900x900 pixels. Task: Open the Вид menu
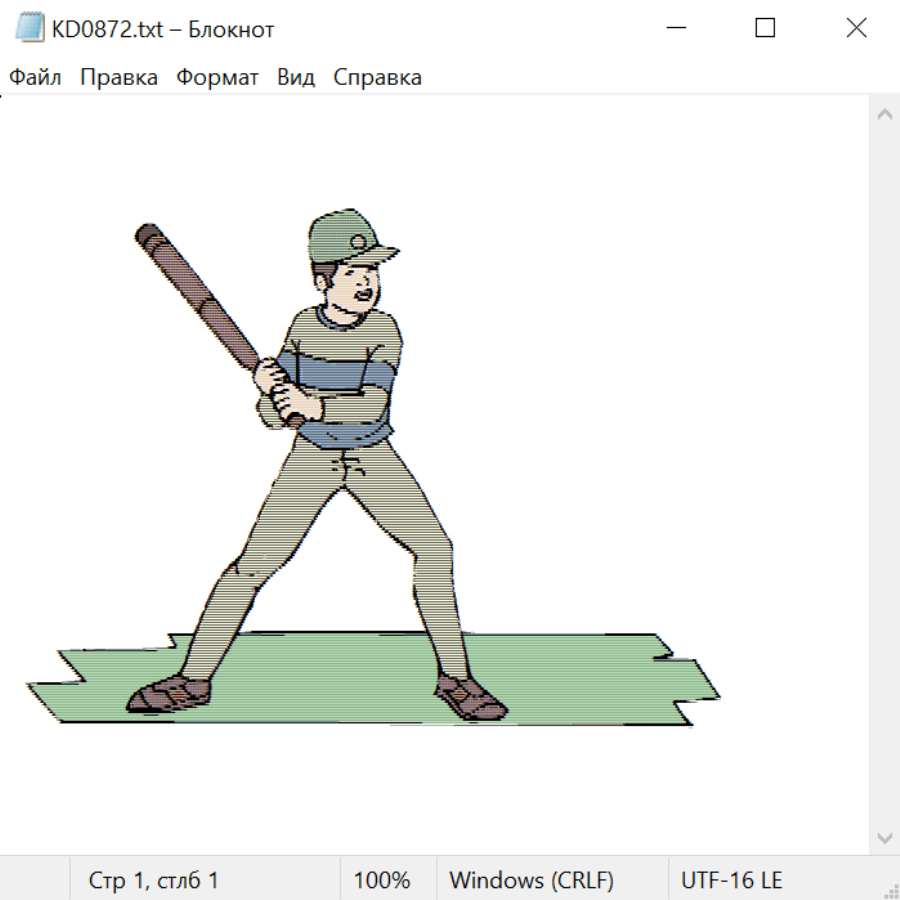tap(295, 78)
